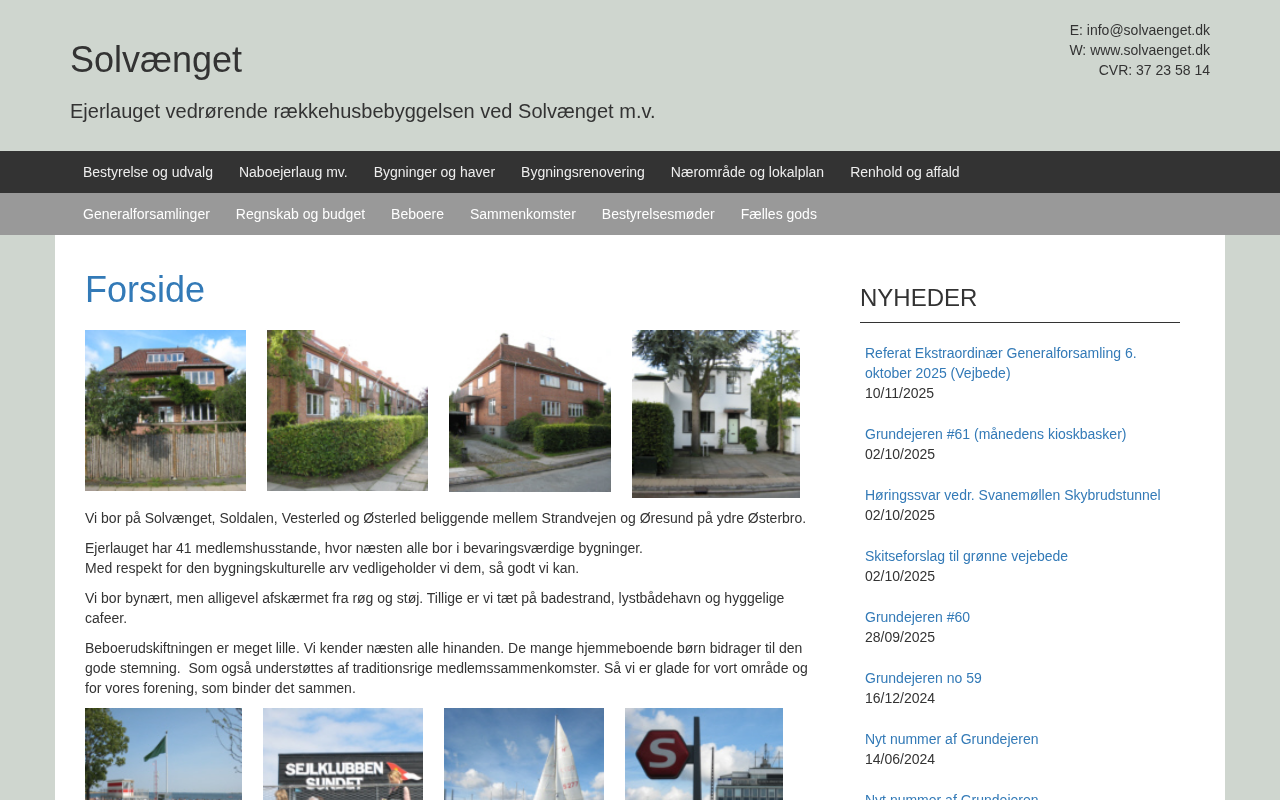Image resolution: width=1280 pixels, height=800 pixels.
Task: Open Høringssvar vedr. Svanemøllen Skybrudstunnel link
Action: click(1013, 495)
